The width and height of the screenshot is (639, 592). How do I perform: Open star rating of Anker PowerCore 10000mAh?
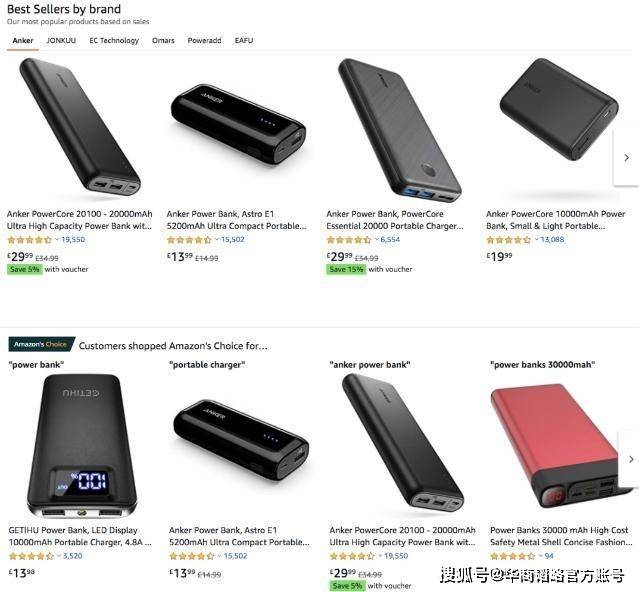coord(509,240)
